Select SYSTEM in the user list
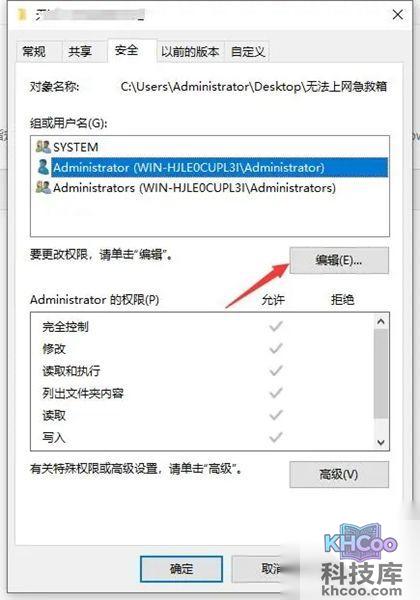This screenshot has height=600, width=420. click(x=75, y=147)
